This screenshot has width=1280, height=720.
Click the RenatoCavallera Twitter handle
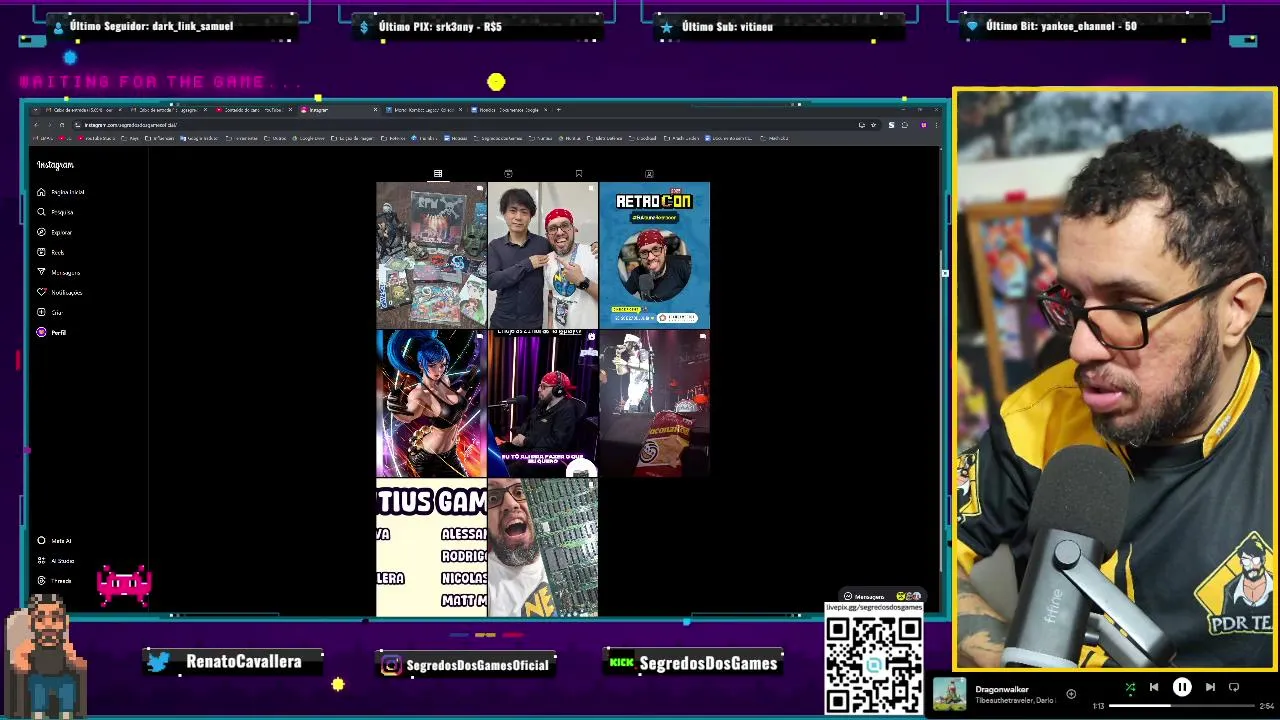[243, 662]
